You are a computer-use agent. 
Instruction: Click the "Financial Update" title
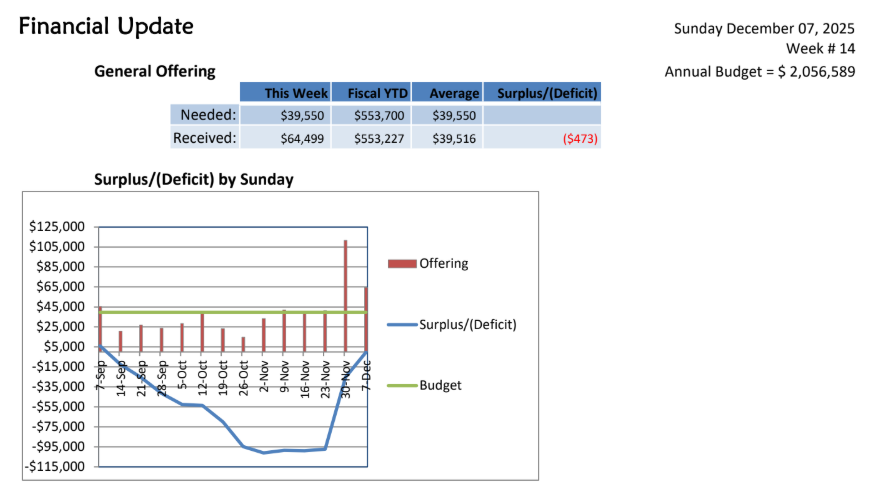[106, 27]
